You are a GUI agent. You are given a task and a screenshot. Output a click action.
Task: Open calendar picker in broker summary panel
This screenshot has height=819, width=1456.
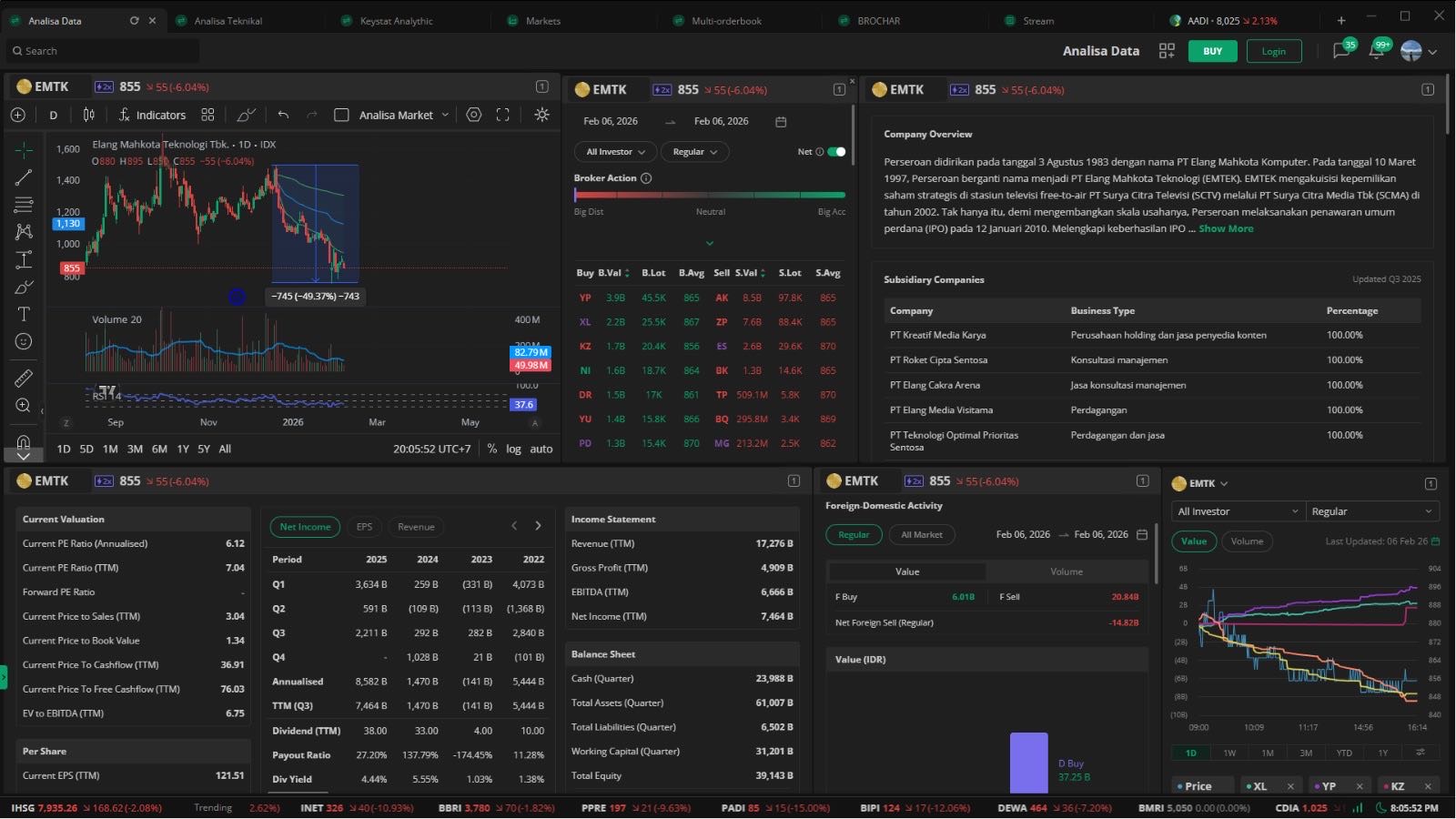point(781,122)
